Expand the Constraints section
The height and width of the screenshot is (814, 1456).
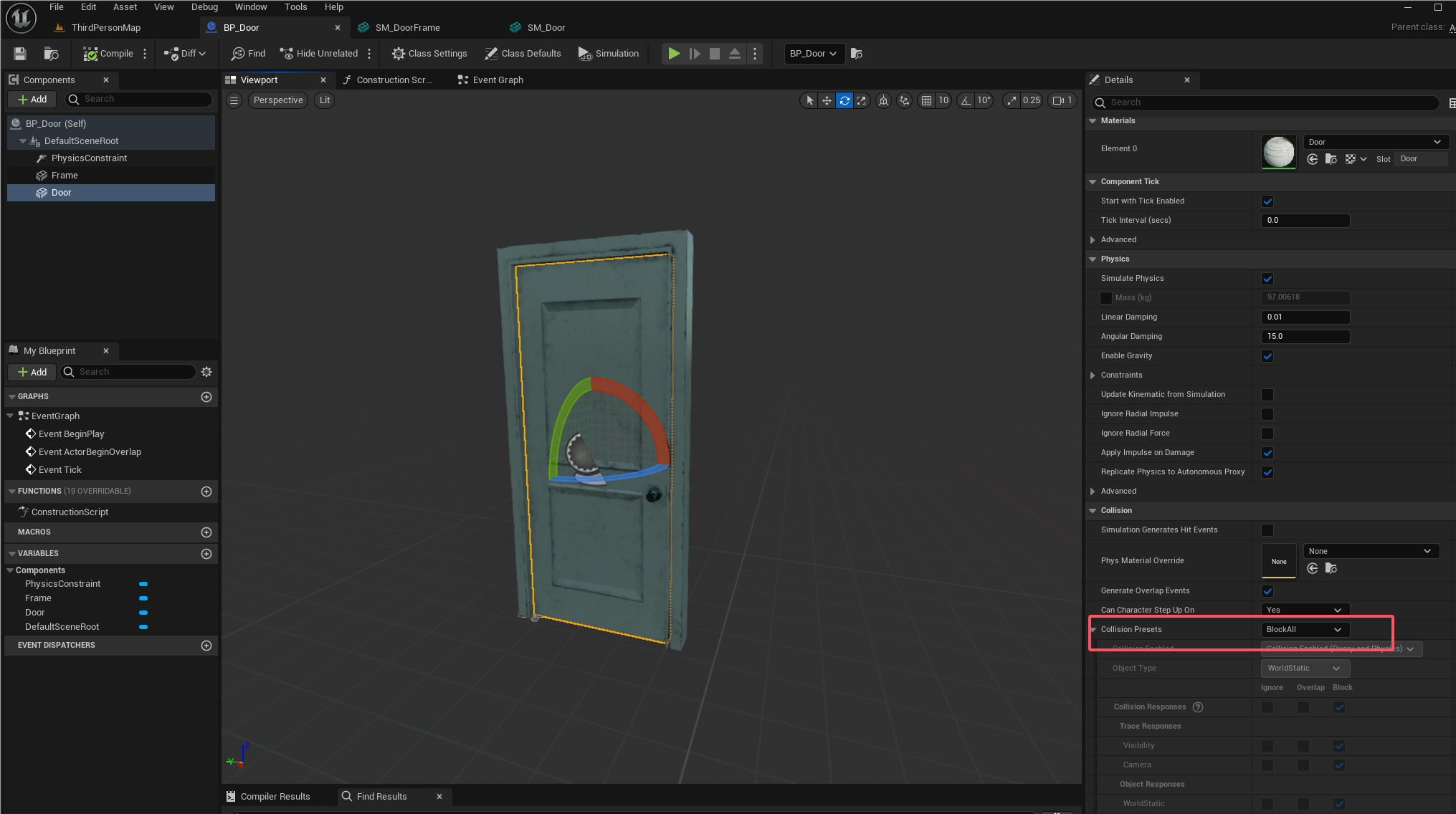[1093, 375]
